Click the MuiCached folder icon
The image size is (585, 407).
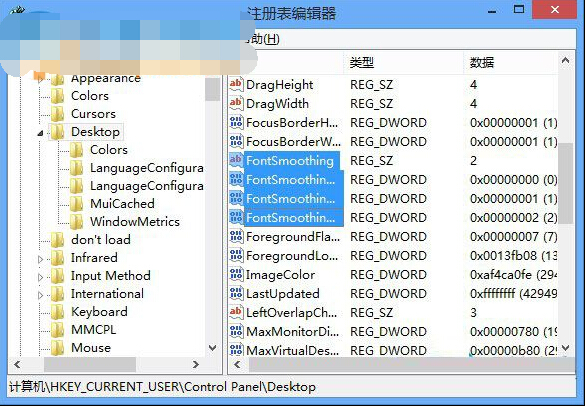point(76,204)
